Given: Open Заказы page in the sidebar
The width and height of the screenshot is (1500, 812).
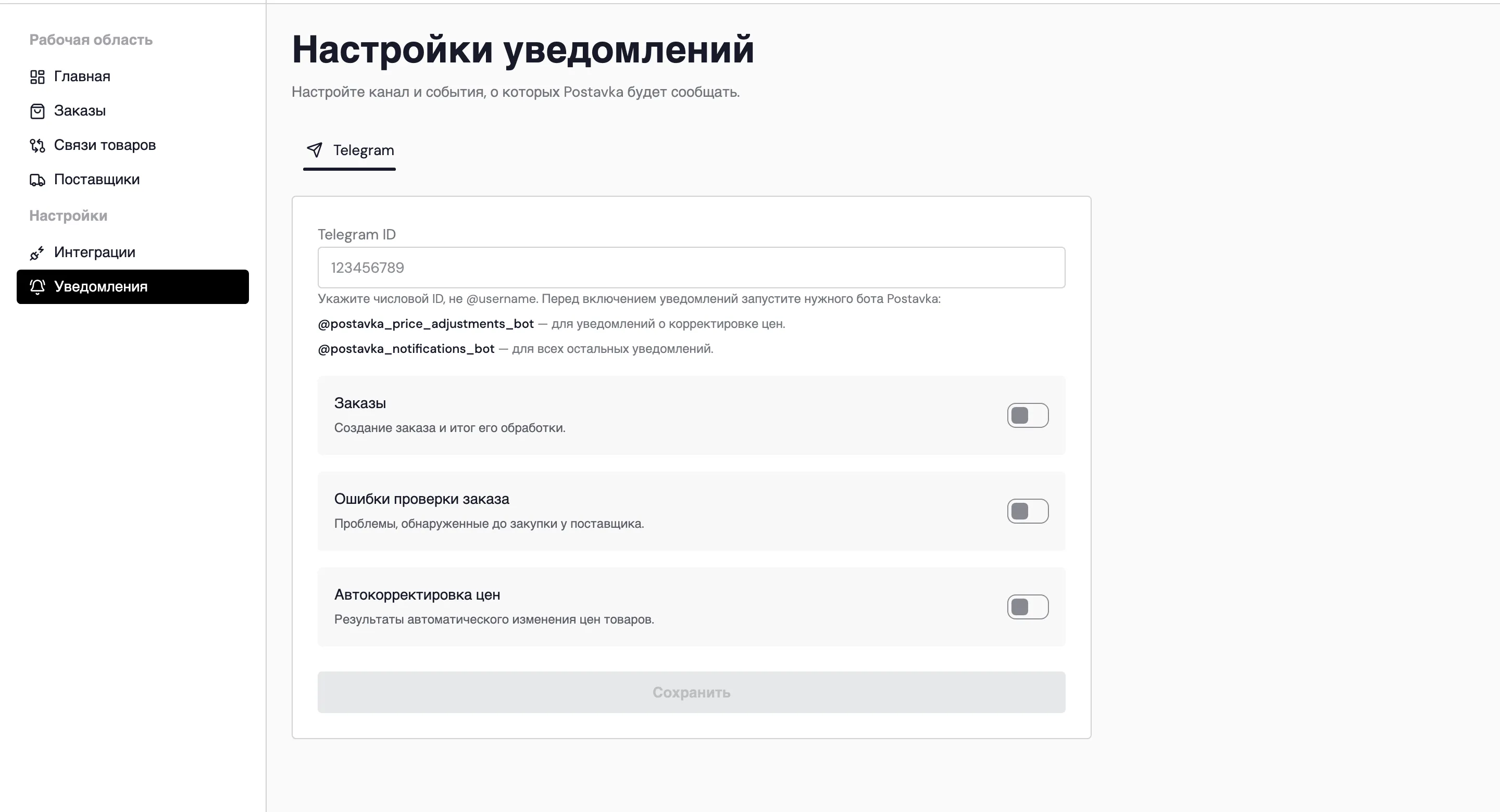Looking at the screenshot, I should point(133,111).
